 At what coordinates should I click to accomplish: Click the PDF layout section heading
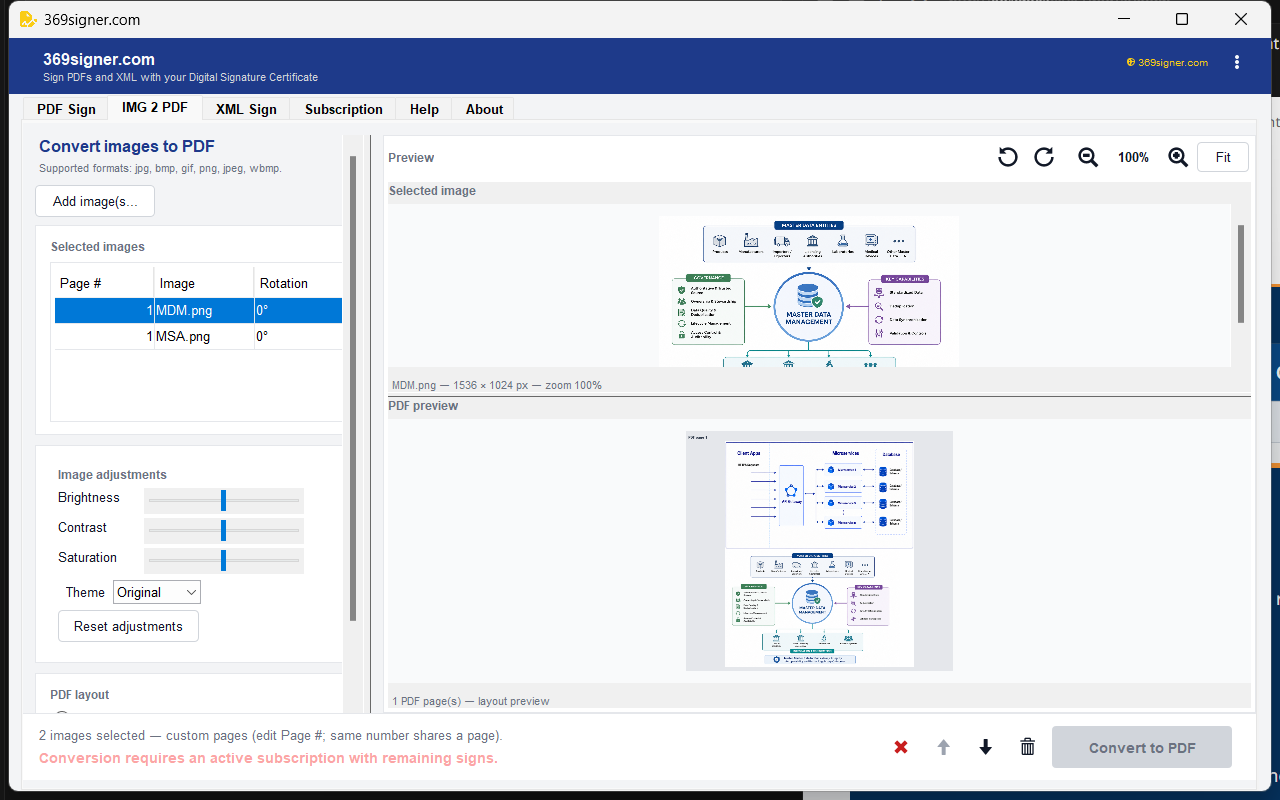[x=80, y=695]
